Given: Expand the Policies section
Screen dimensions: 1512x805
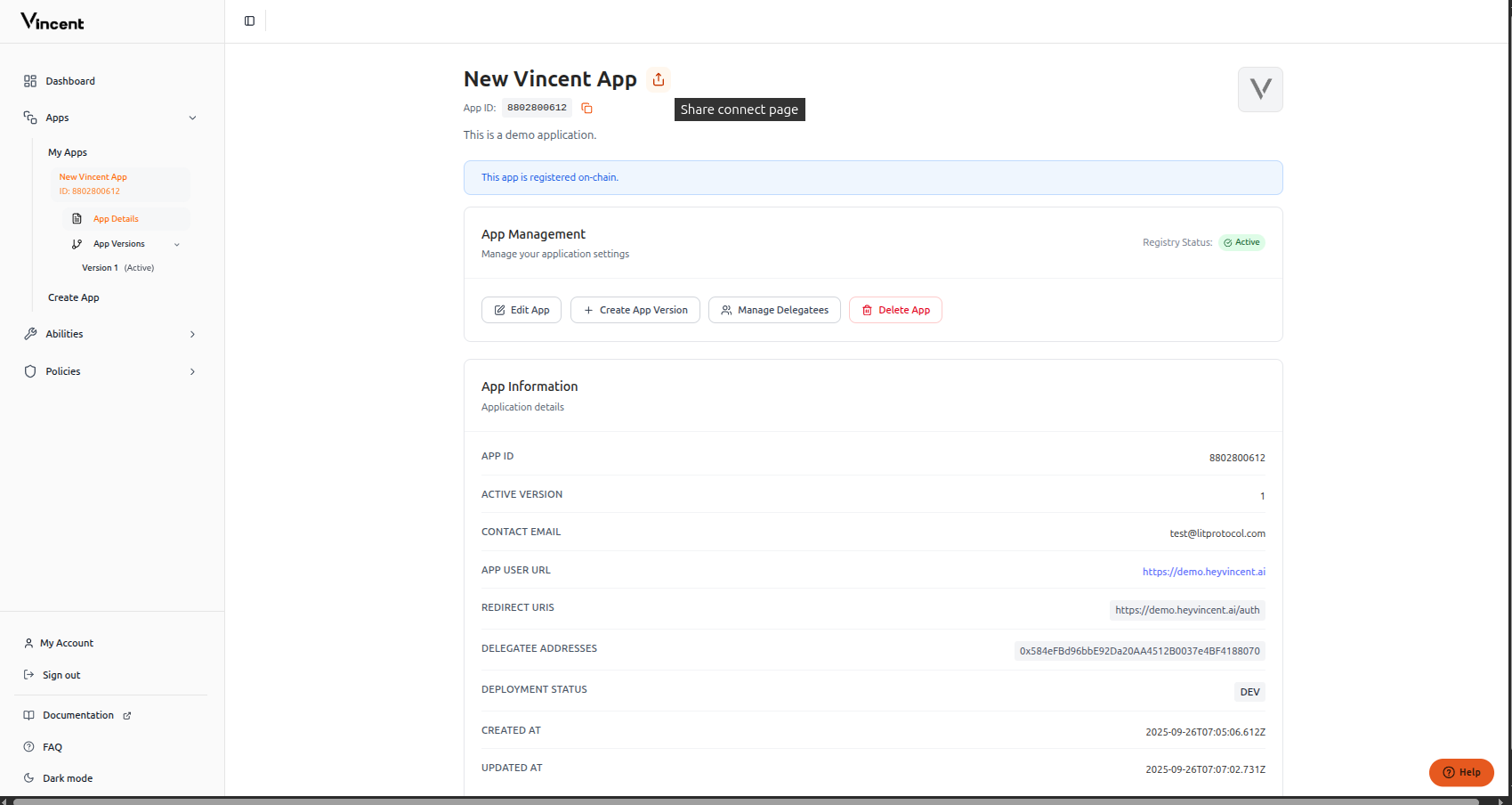Looking at the screenshot, I should pos(192,371).
